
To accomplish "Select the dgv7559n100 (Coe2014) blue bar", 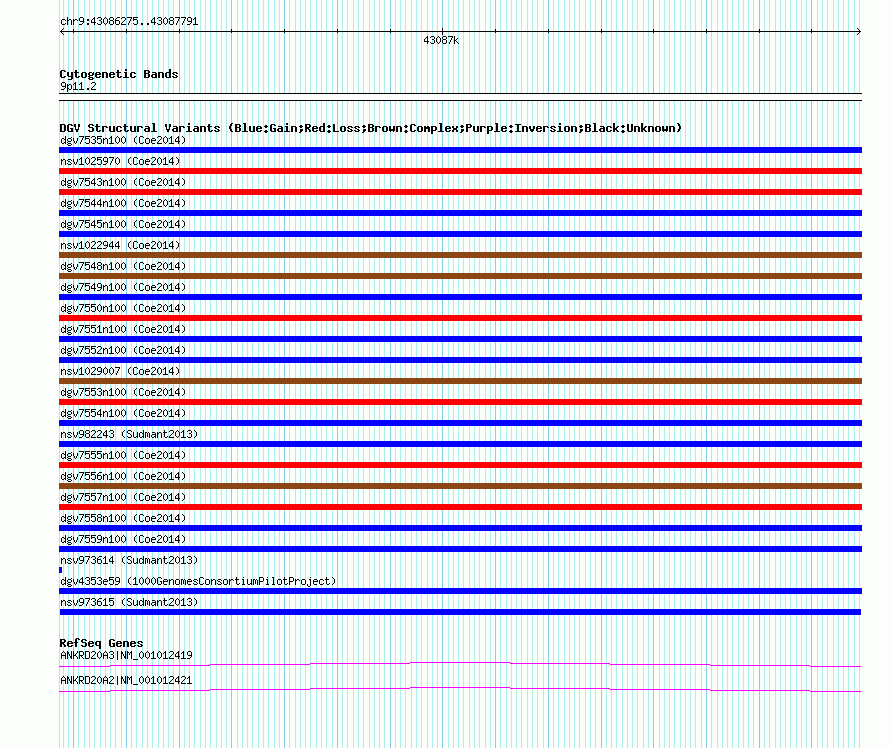I will pos(460,549).
